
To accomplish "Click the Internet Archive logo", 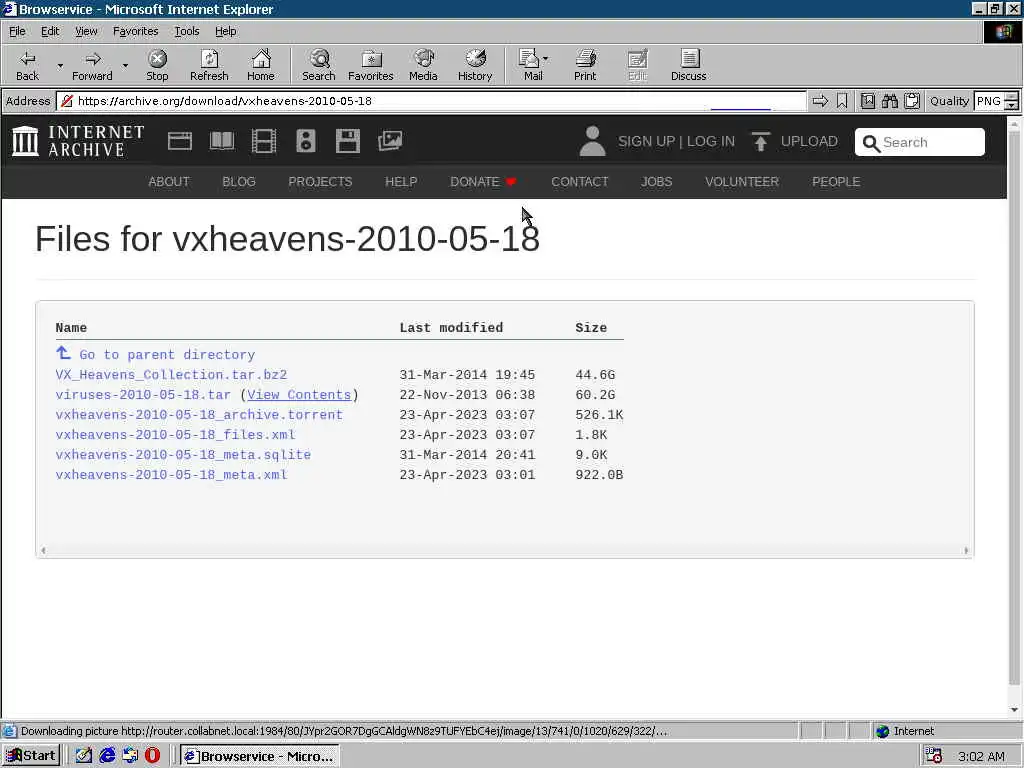I will (x=78, y=141).
